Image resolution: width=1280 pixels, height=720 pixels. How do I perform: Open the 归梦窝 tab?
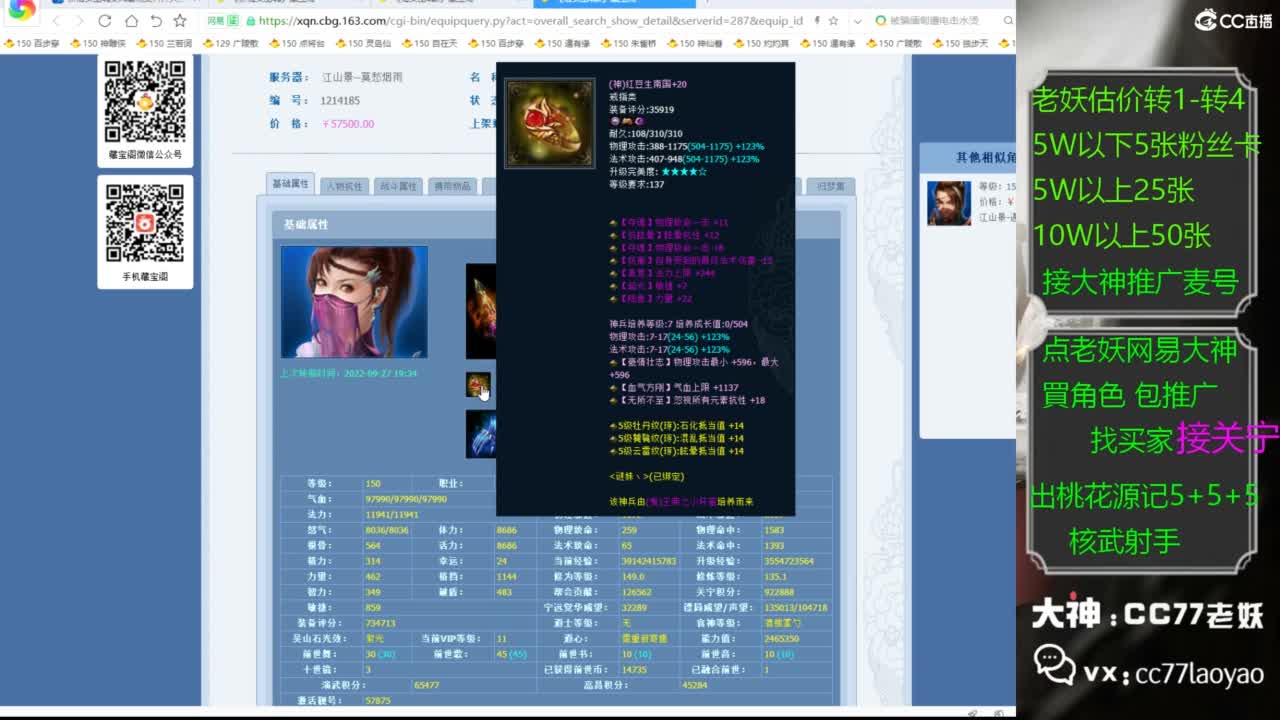[x=831, y=186]
